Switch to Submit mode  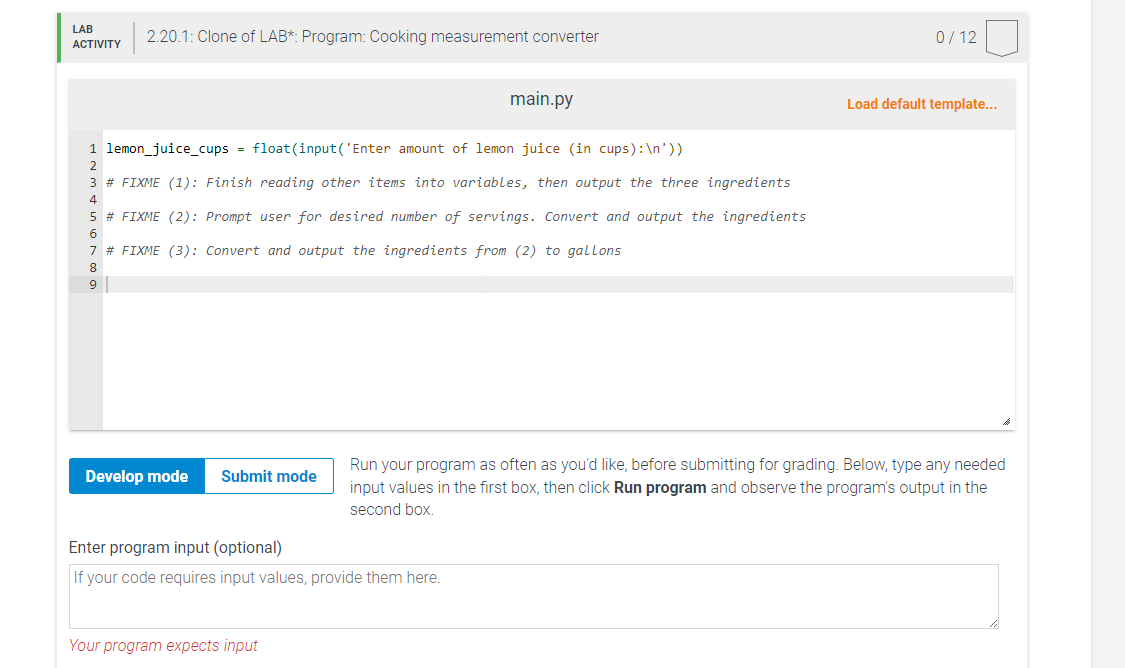click(x=269, y=476)
